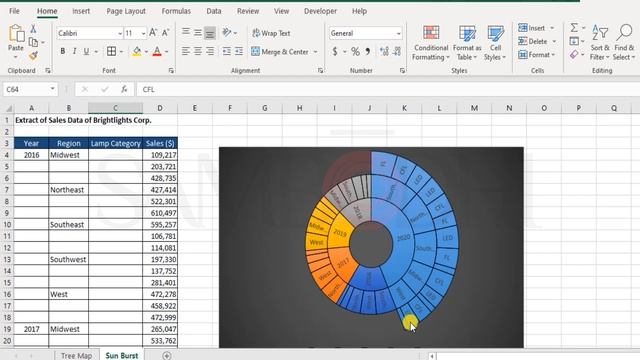Viewport: 640px width, 360px height.
Task: Click Decrease Decimal icon
Action: point(397,51)
